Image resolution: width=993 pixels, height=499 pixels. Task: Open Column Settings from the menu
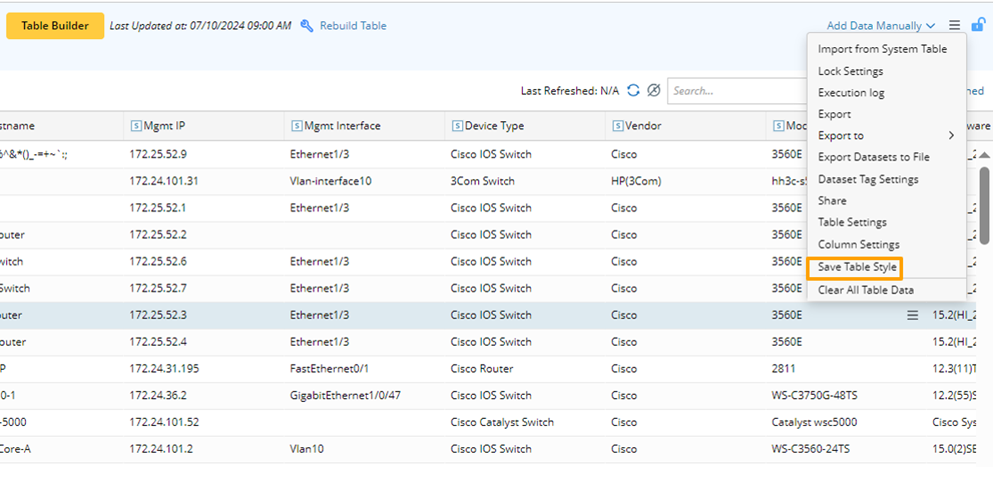pos(858,245)
